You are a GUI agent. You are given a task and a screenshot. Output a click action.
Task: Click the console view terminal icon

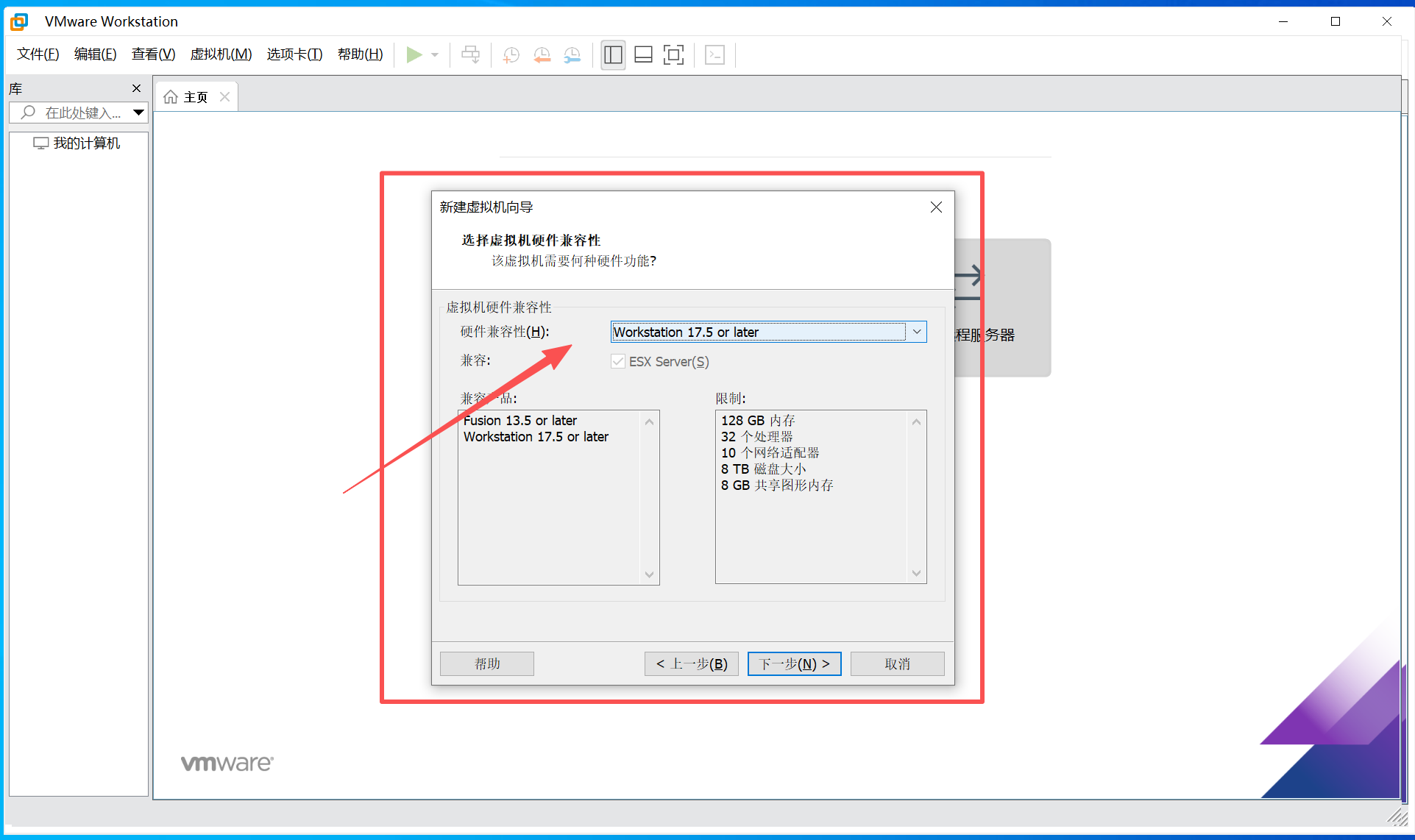pos(714,54)
